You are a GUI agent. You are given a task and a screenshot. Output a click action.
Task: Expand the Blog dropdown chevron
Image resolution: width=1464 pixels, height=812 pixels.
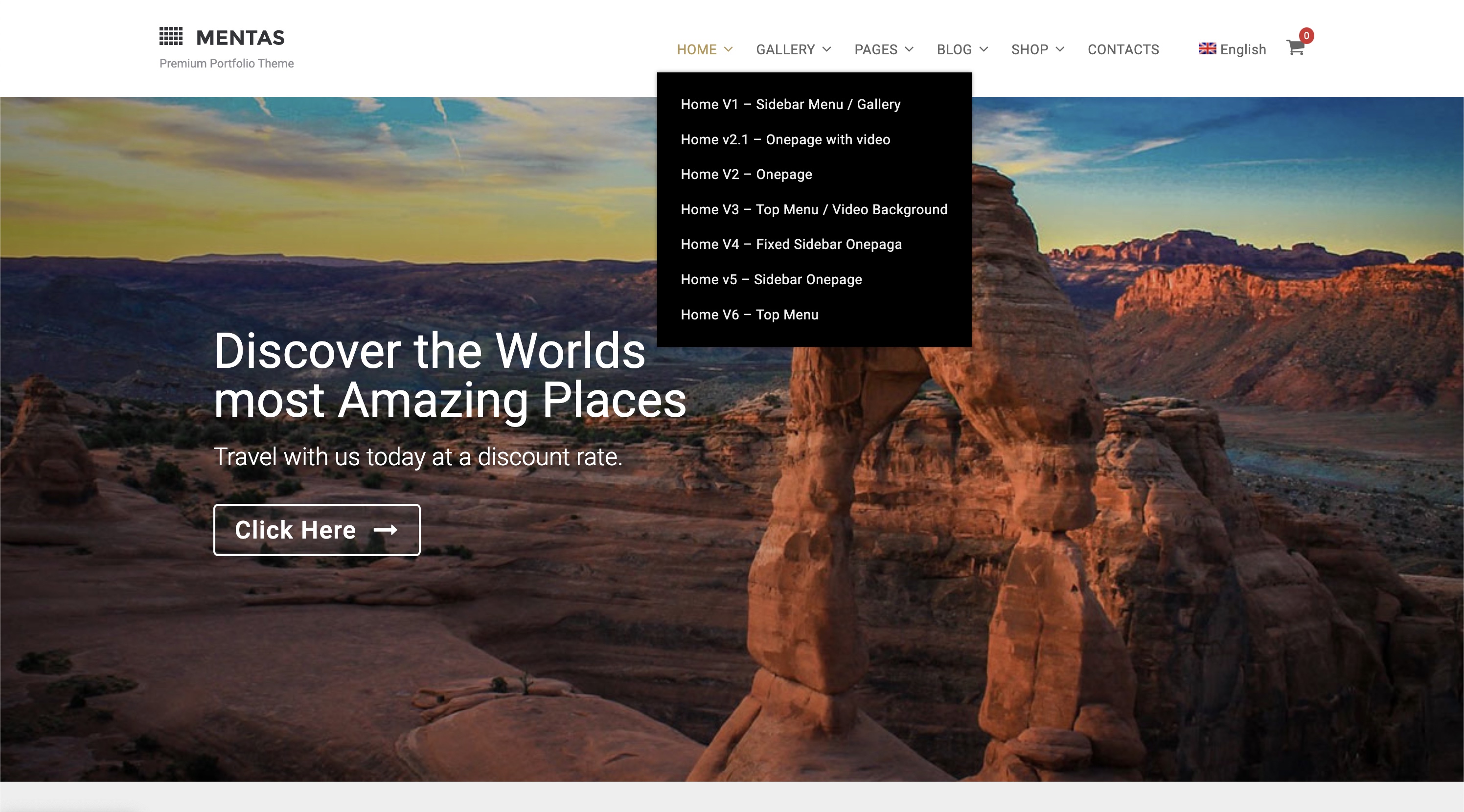coord(984,49)
